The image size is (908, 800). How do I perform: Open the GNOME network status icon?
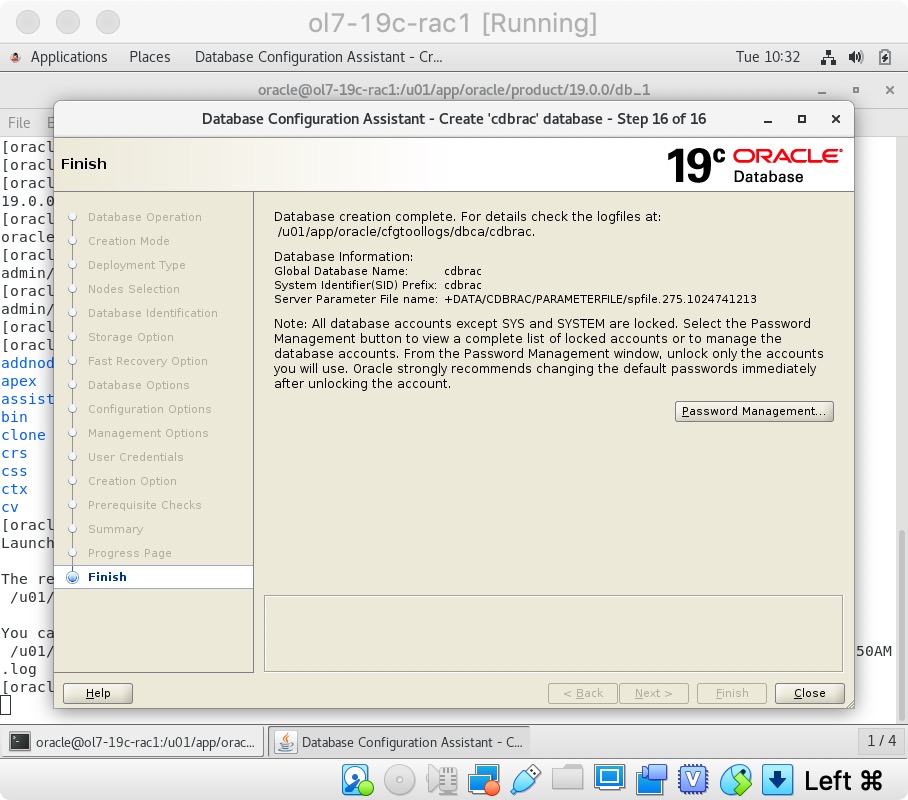828,57
